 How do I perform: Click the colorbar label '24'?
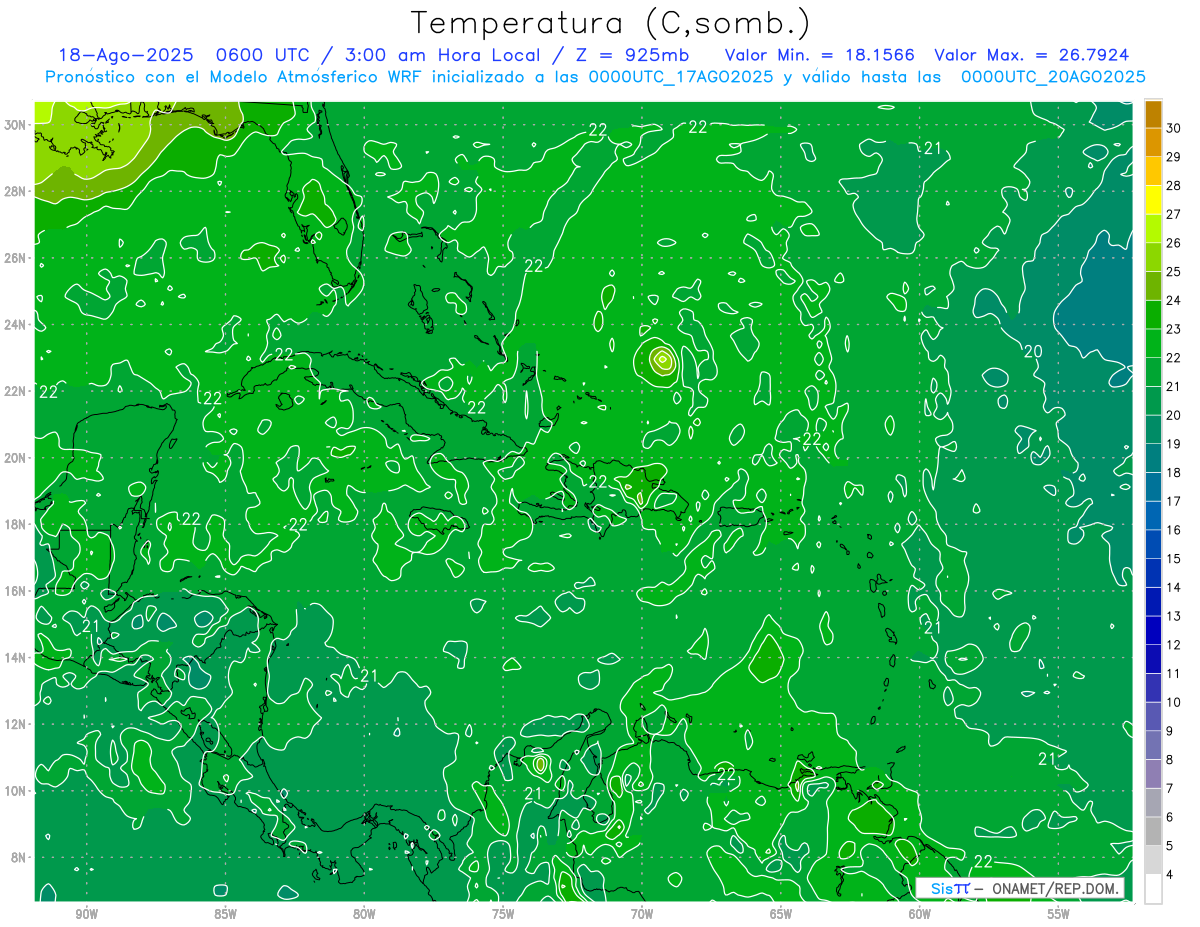tap(1174, 300)
